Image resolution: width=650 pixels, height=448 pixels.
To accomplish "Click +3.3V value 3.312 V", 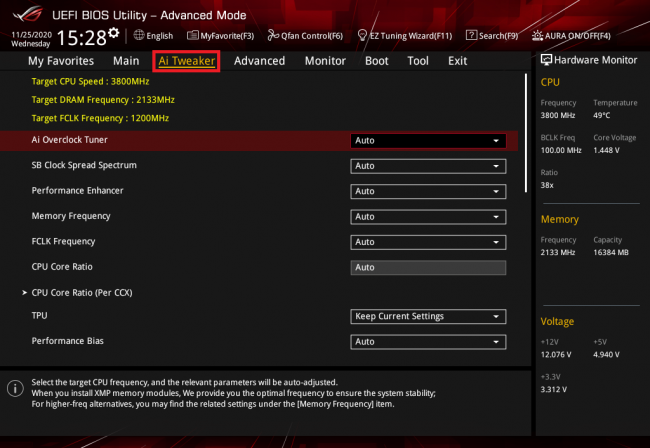I will pyautogui.click(x=553, y=390).
